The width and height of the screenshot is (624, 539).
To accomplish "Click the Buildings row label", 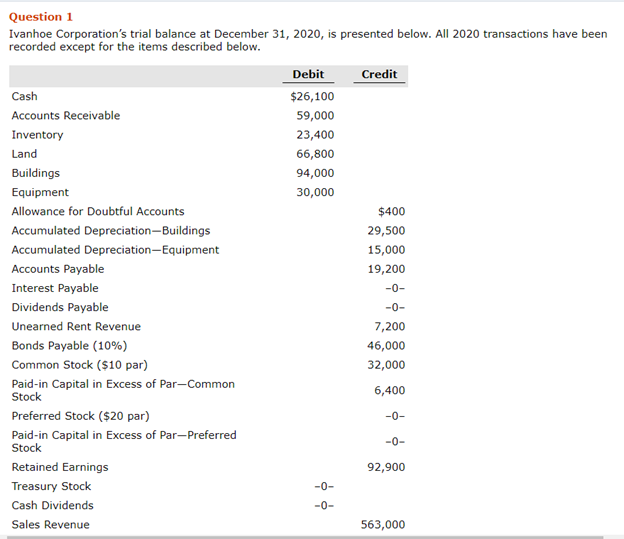I will pyautogui.click(x=36, y=173).
